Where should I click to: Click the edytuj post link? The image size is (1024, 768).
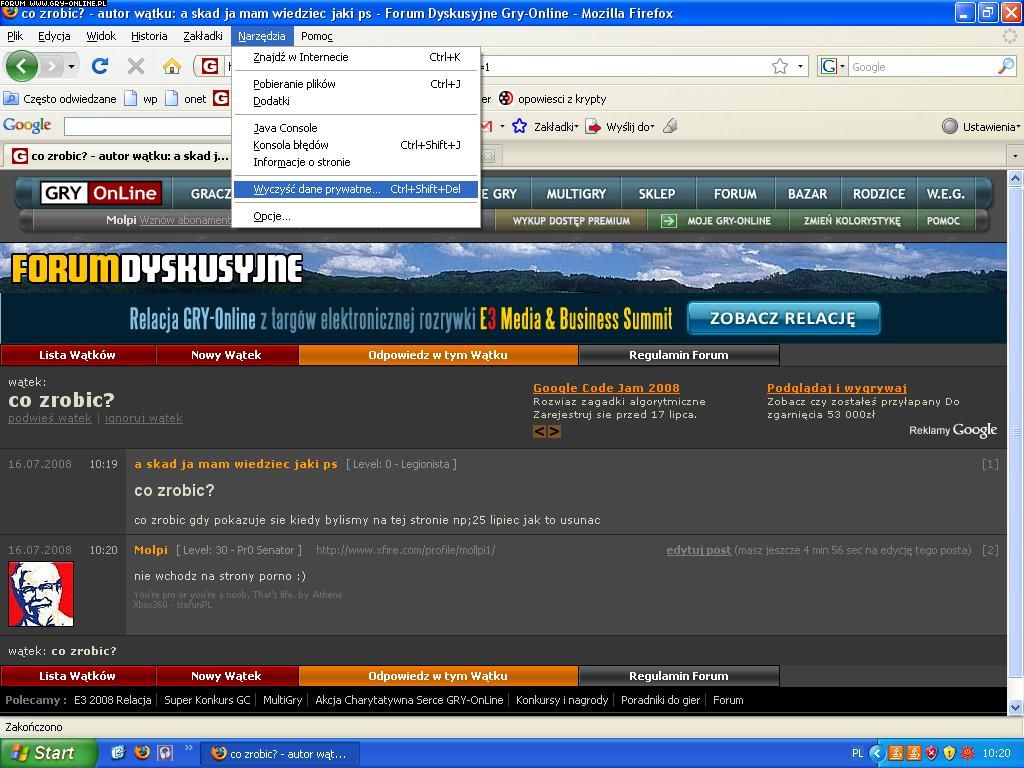coord(698,550)
